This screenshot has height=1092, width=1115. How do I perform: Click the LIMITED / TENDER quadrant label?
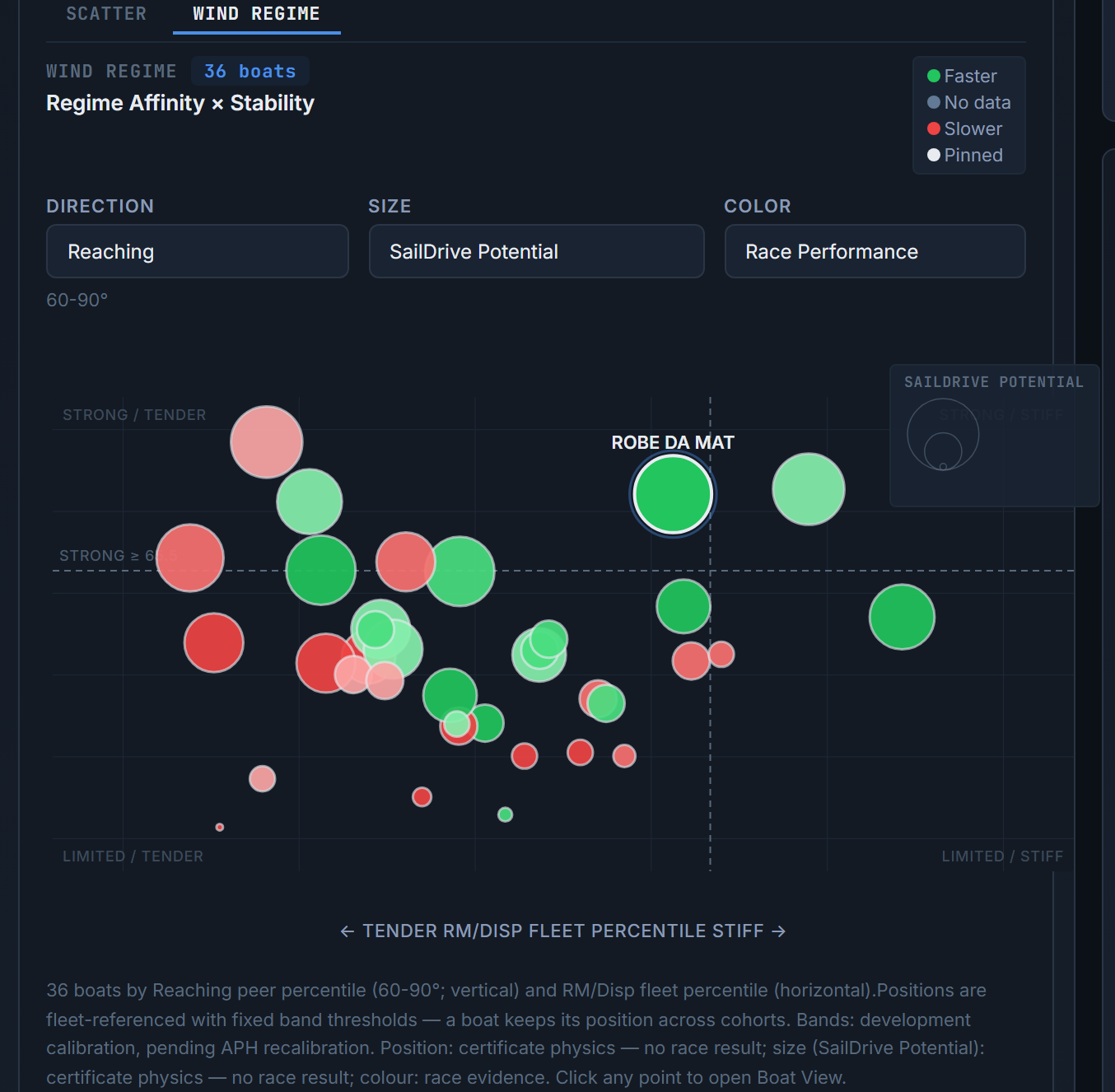point(133,856)
